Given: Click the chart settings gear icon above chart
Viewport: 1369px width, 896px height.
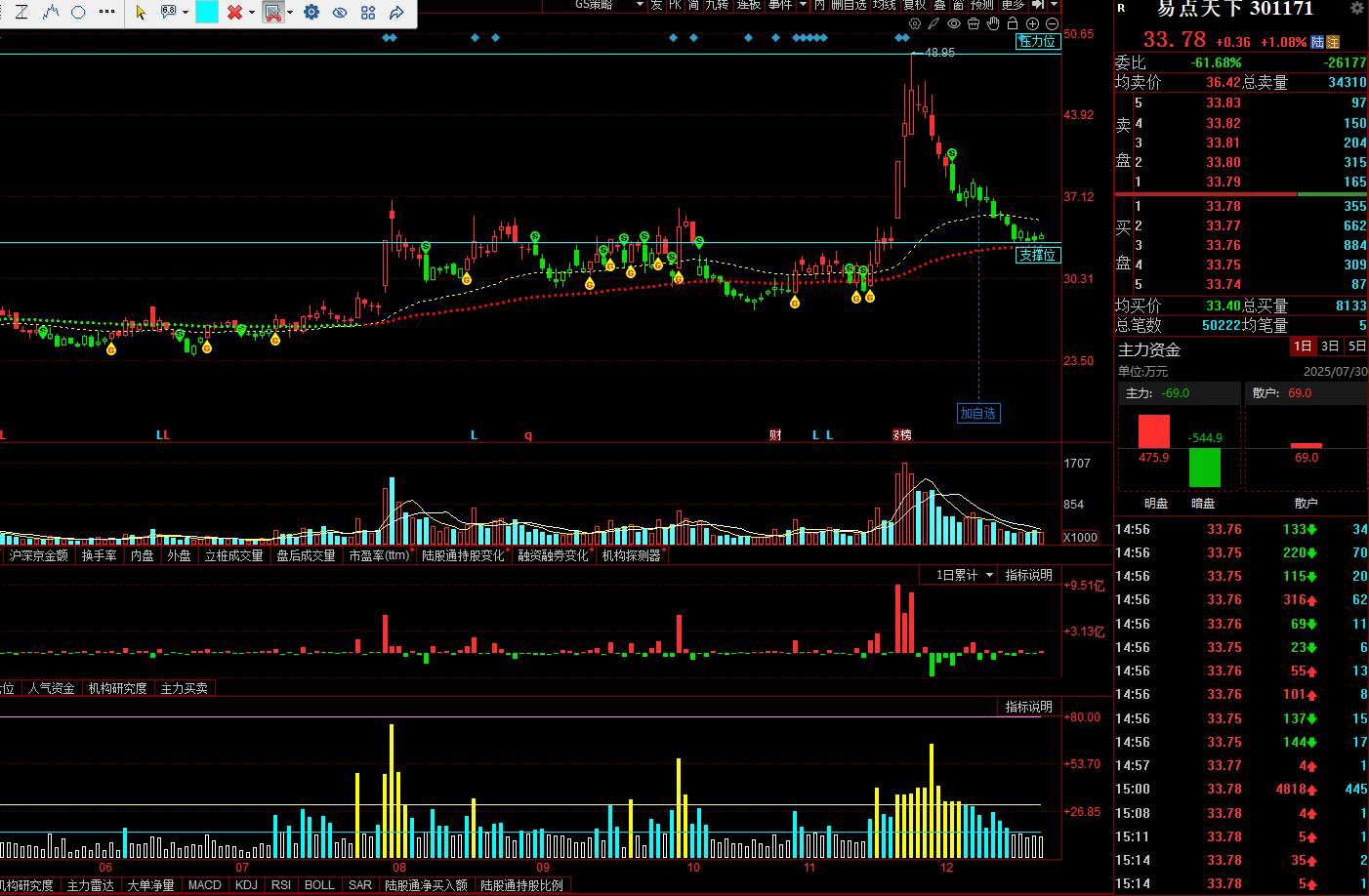Looking at the screenshot, I should (915, 23).
